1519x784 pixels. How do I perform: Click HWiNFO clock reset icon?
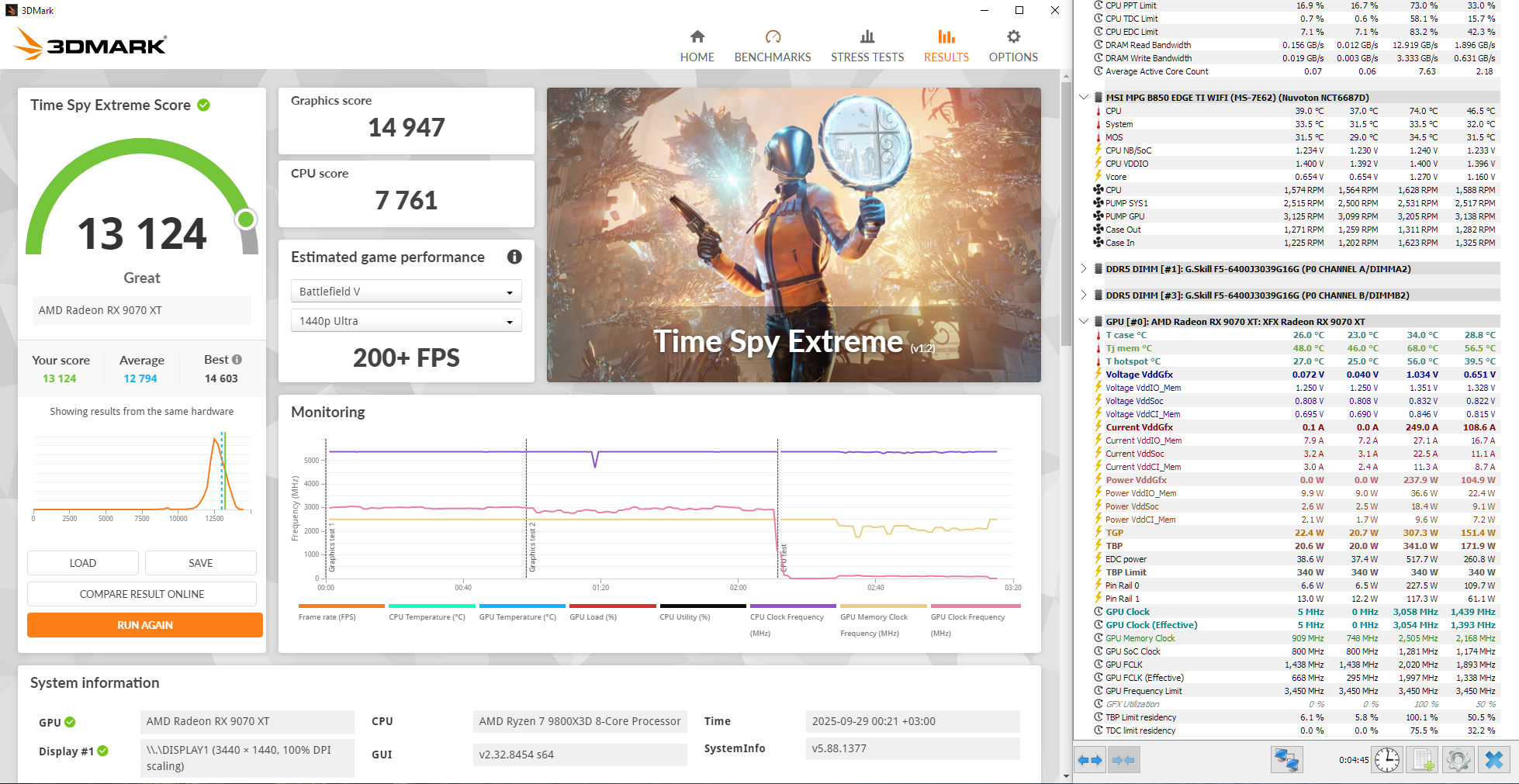pyautogui.click(x=1387, y=760)
